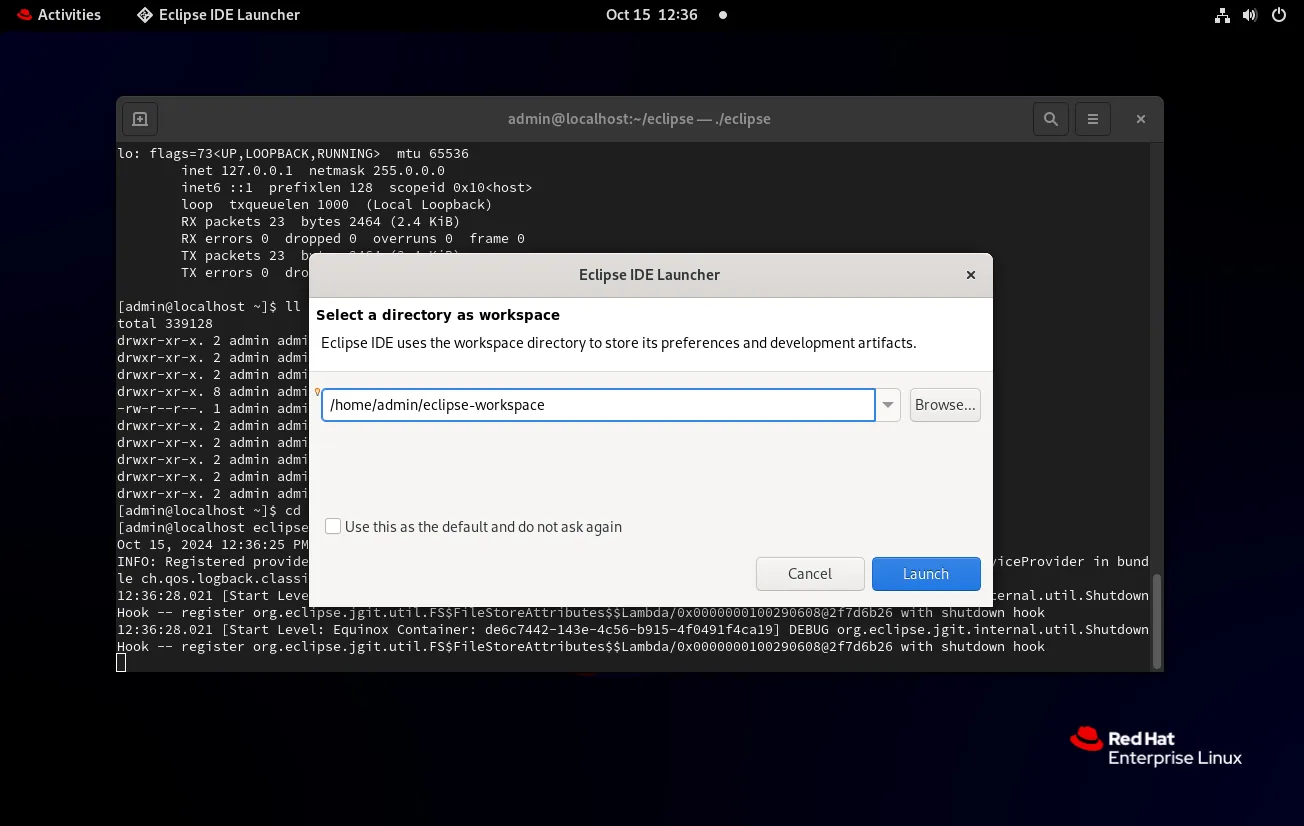The height and width of the screenshot is (826, 1304).
Task: Enable 'Use this as the default' checkbox
Action: [x=333, y=526]
